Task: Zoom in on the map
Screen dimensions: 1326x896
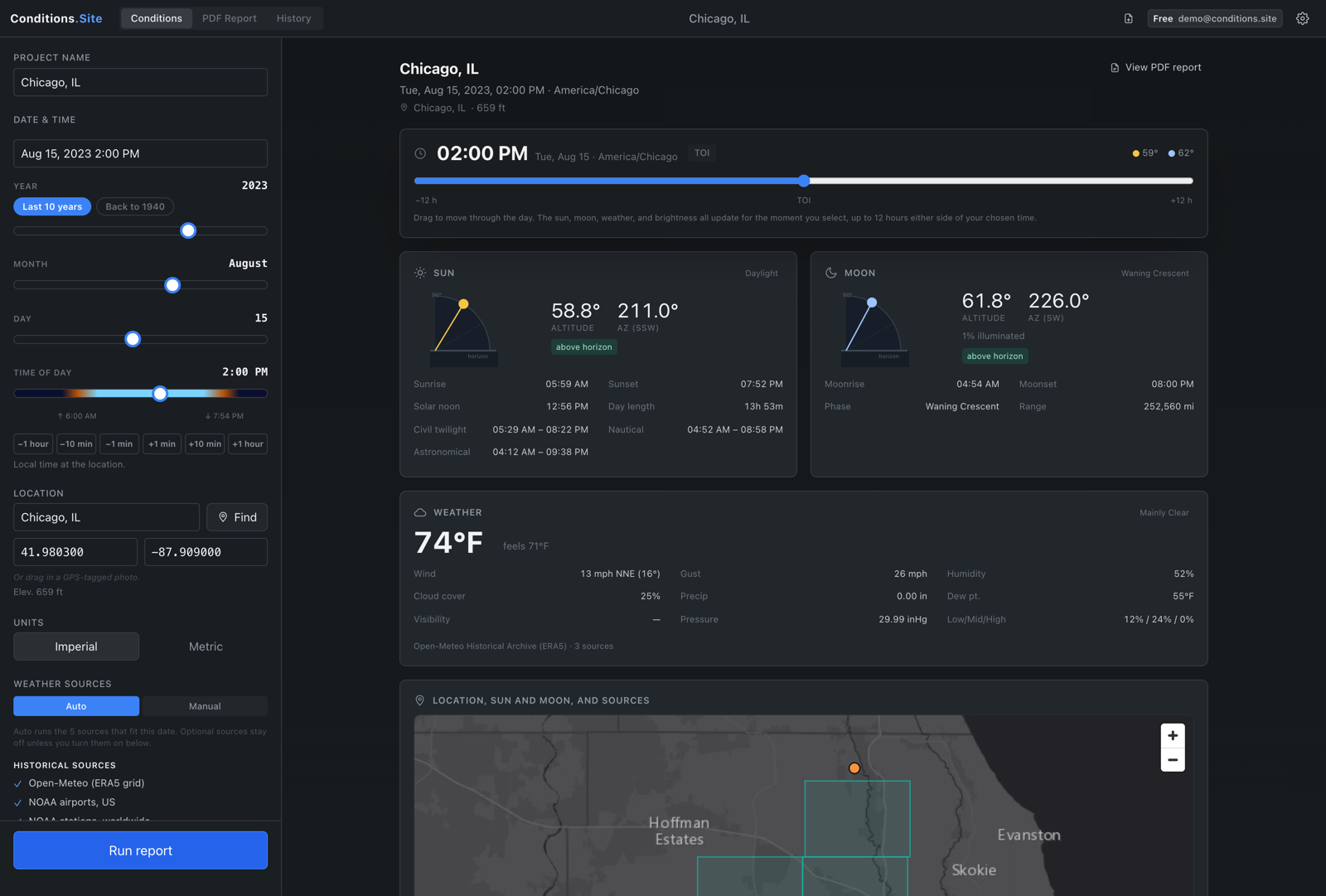Action: 1173,735
